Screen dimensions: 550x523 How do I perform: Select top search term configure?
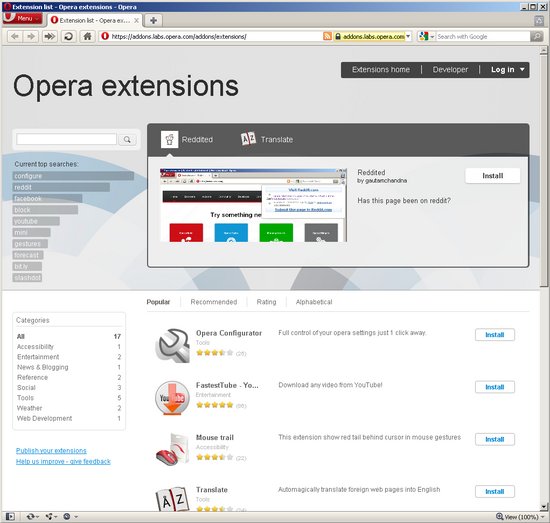click(73, 176)
